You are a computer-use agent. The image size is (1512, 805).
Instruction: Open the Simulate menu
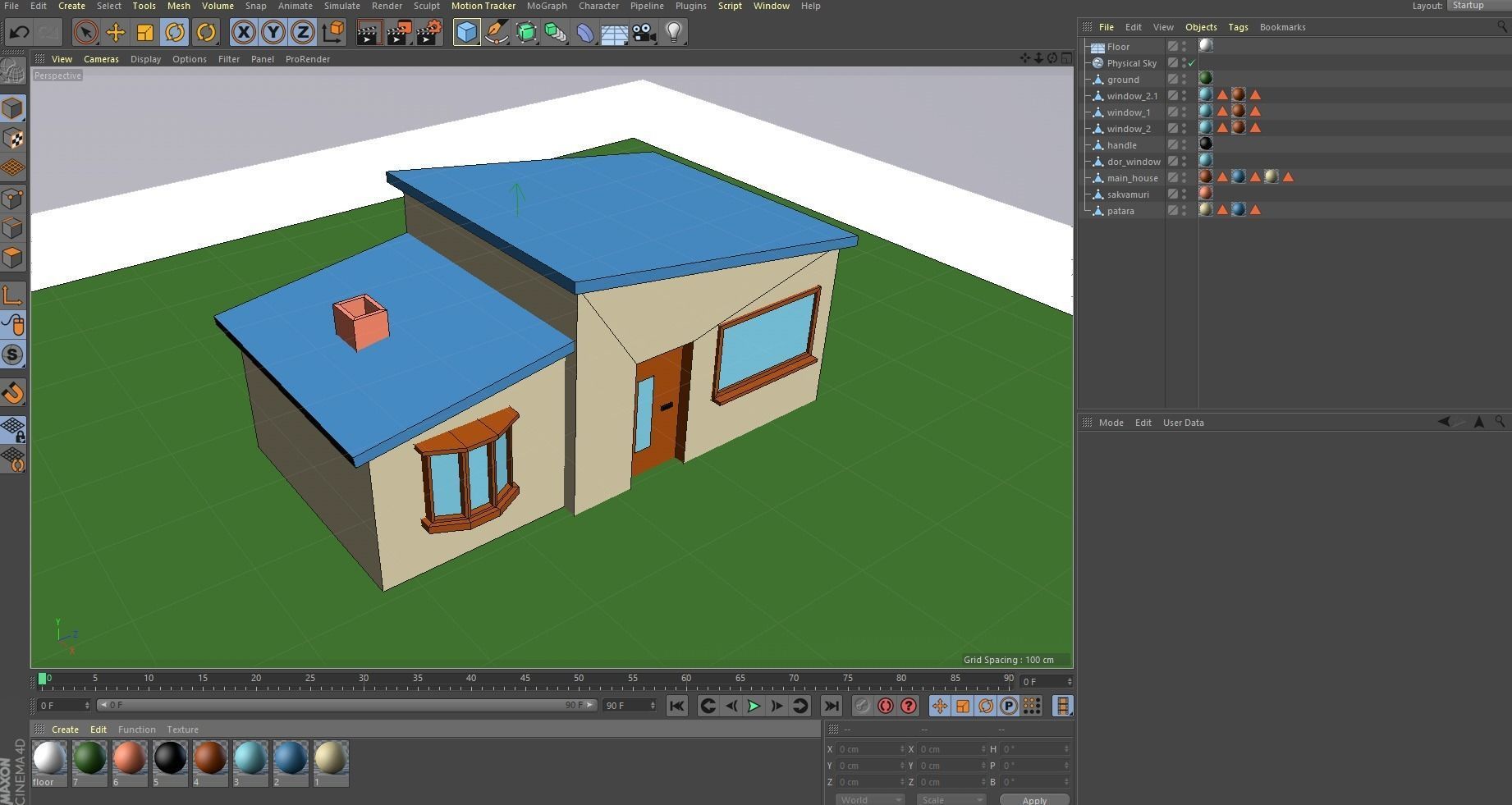point(341,6)
